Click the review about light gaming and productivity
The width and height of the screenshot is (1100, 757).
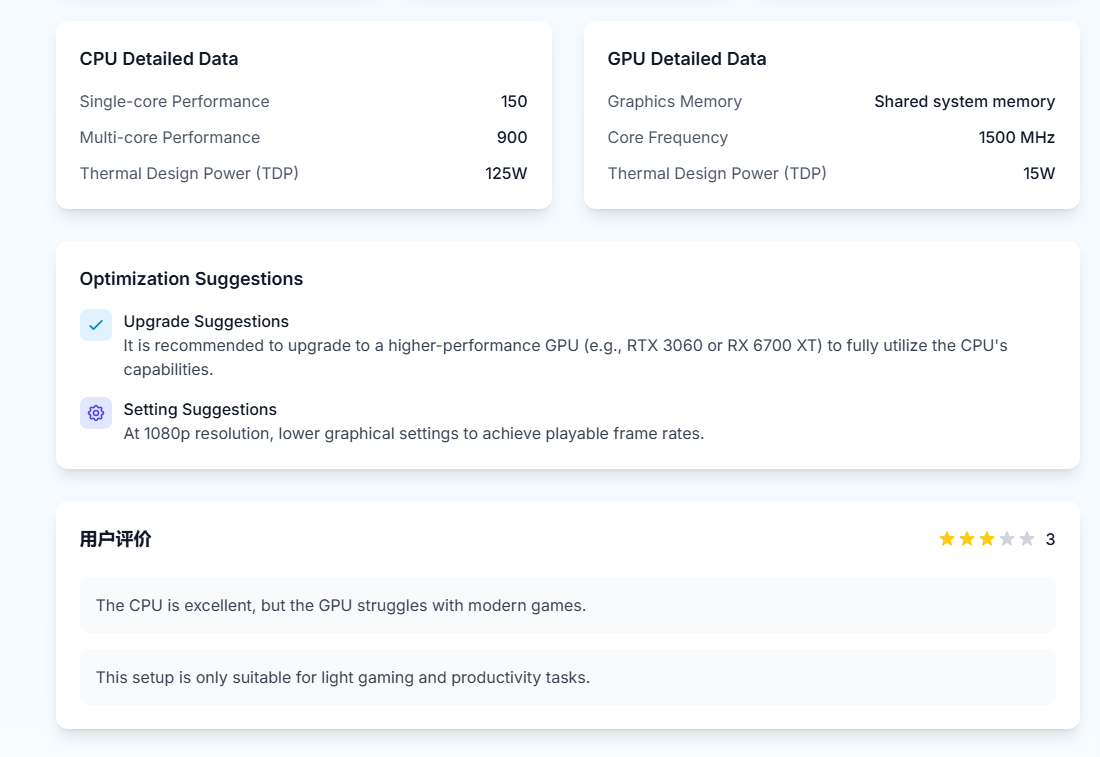[343, 677]
